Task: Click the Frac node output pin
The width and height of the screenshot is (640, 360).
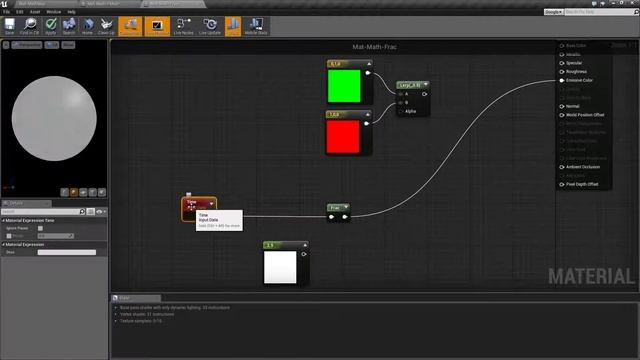Action: [345, 217]
